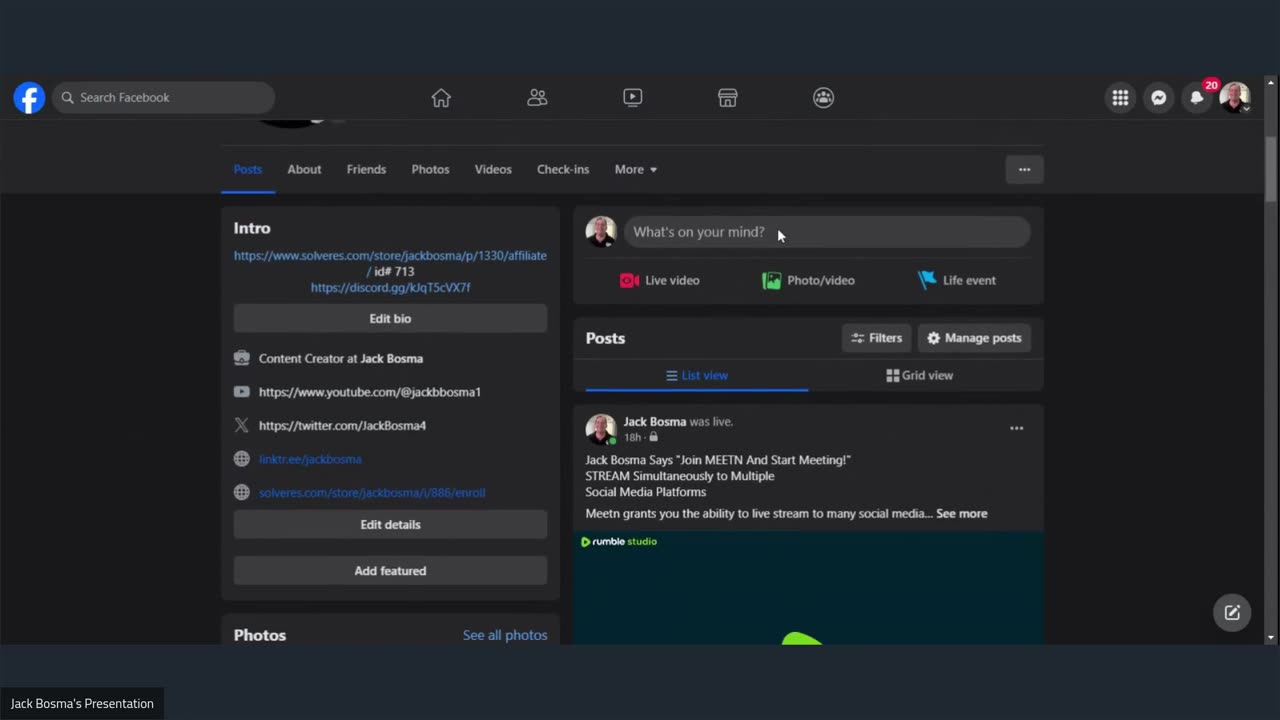This screenshot has height=720, width=1280.
Task: Open the linktr.ee/jackbosma link
Action: coord(310,459)
